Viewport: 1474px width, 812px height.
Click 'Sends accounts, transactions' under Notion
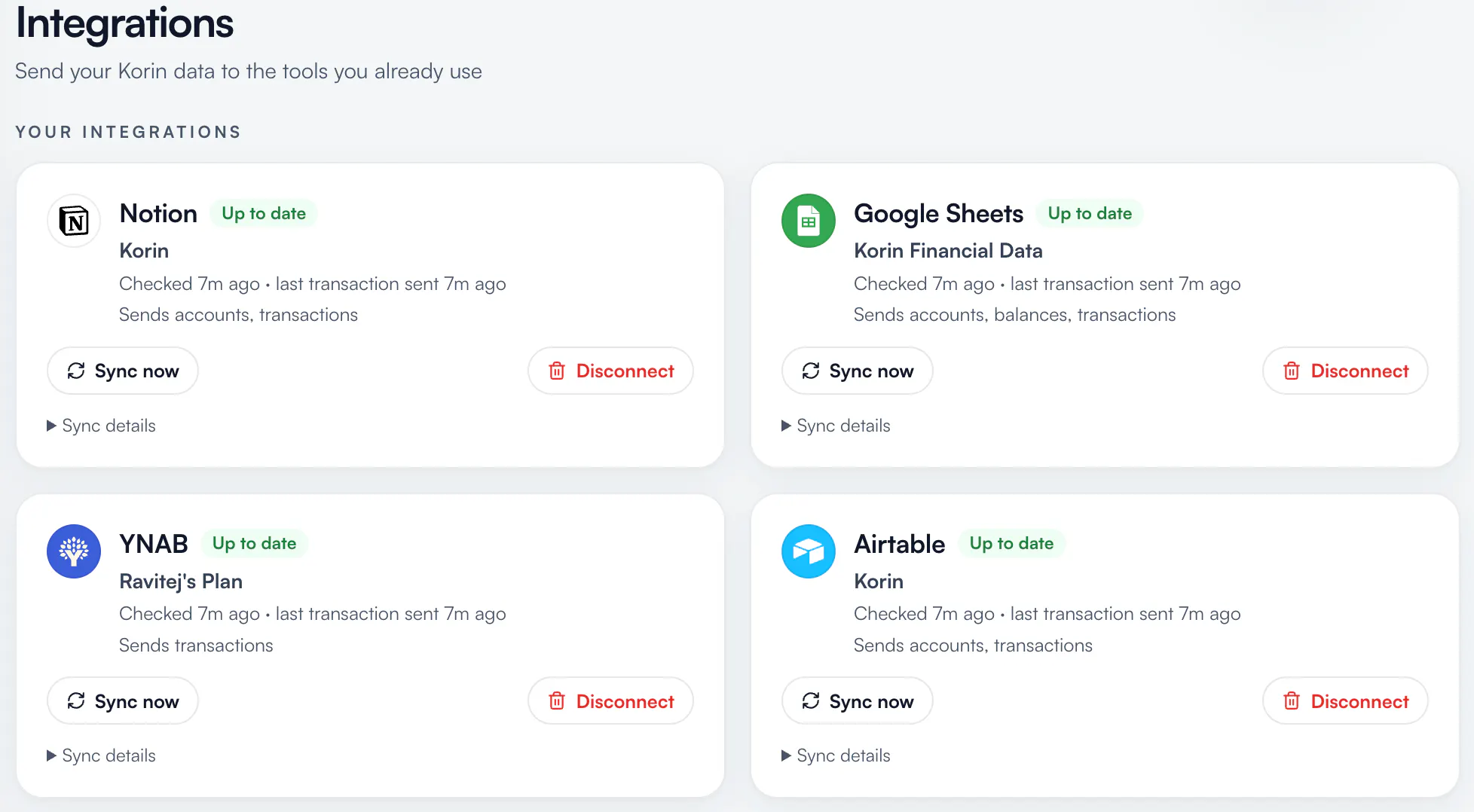(x=238, y=314)
